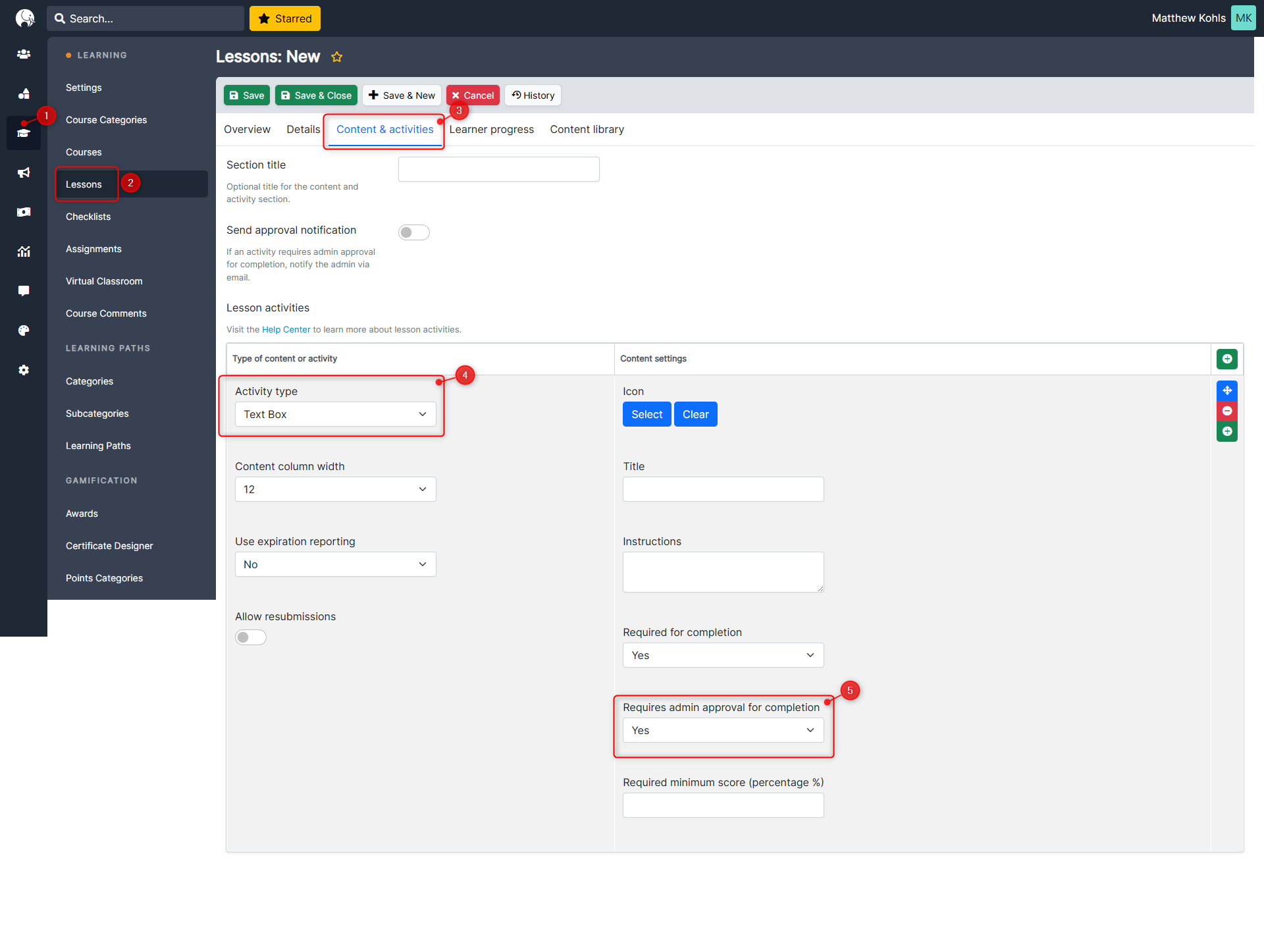The height and width of the screenshot is (952, 1264).
Task: Enable the Allow resubmissions toggle
Action: pyautogui.click(x=251, y=637)
